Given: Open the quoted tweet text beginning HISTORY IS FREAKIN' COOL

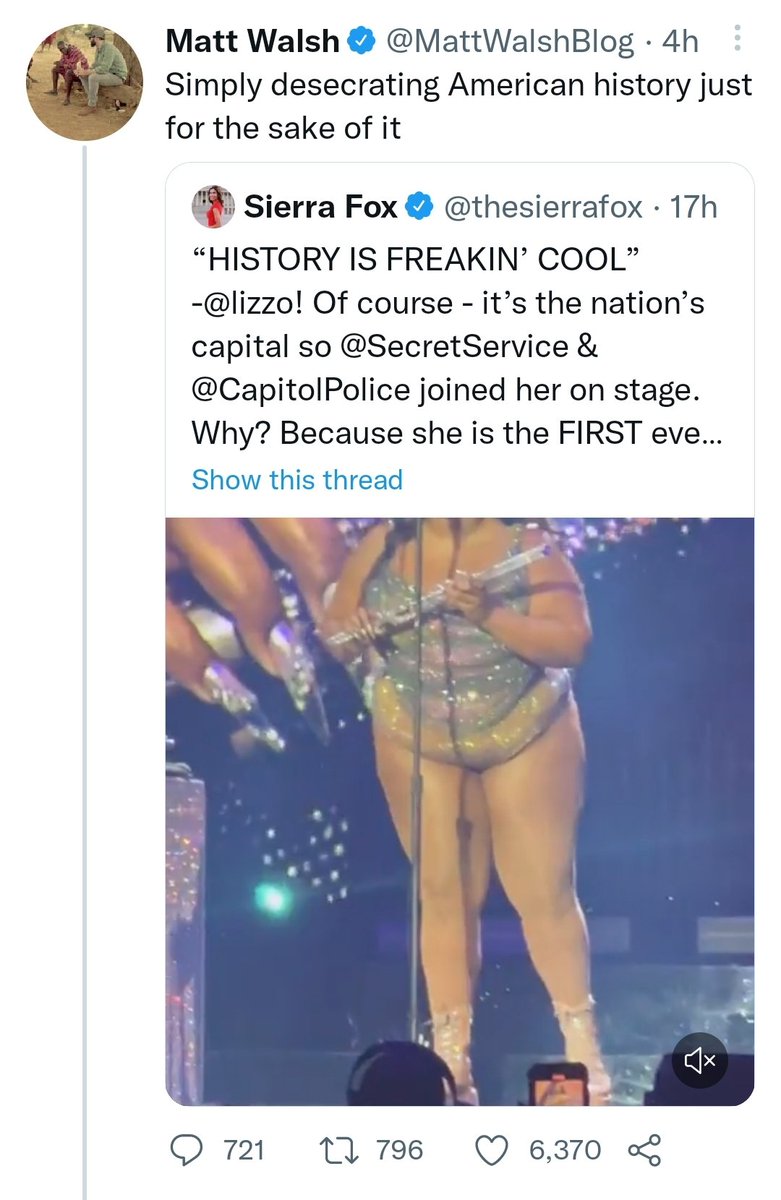Looking at the screenshot, I should click(448, 344).
